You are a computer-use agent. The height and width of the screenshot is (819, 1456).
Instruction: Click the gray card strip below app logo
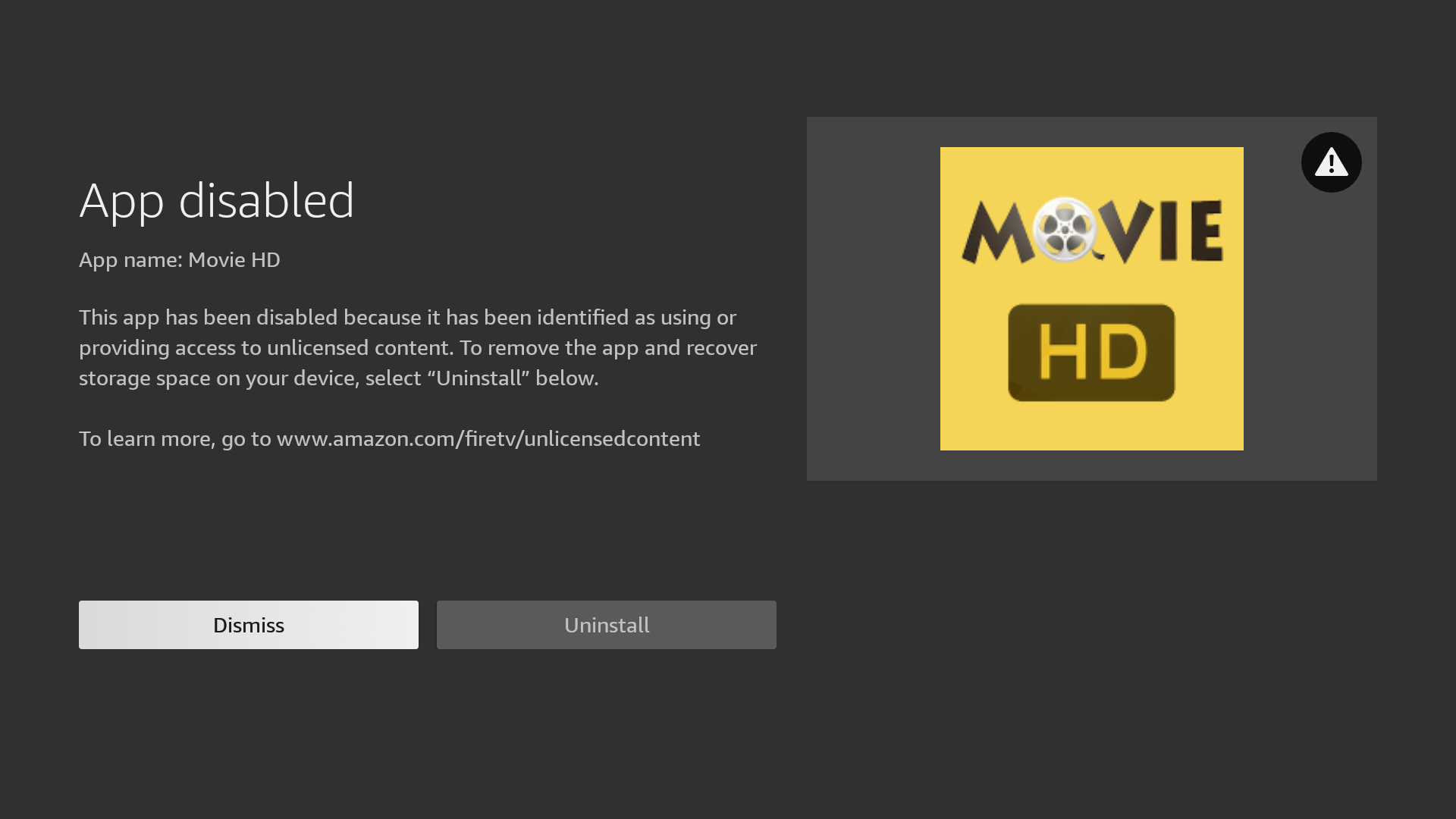pos(1091,466)
